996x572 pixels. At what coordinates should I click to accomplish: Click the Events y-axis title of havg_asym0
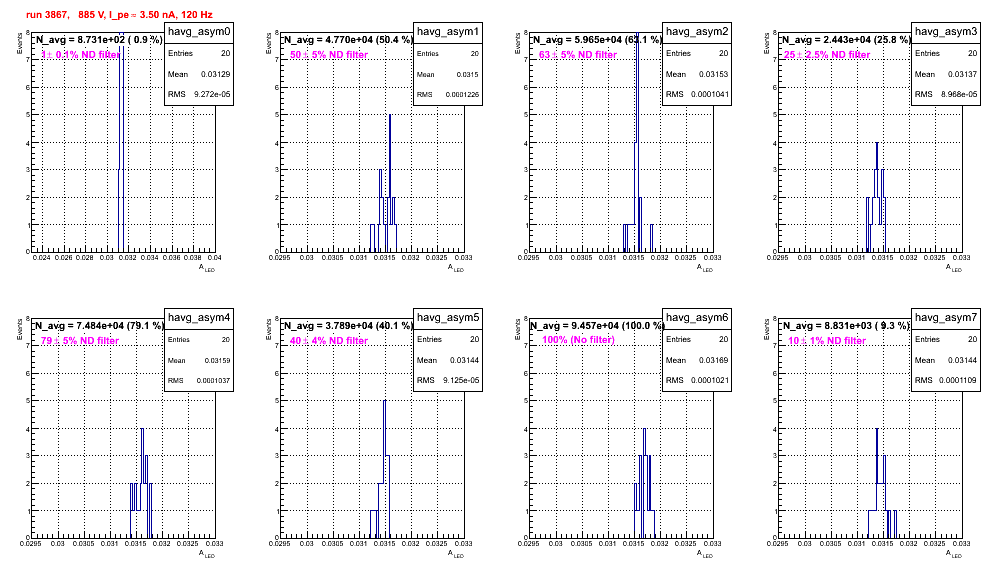coord(19,44)
